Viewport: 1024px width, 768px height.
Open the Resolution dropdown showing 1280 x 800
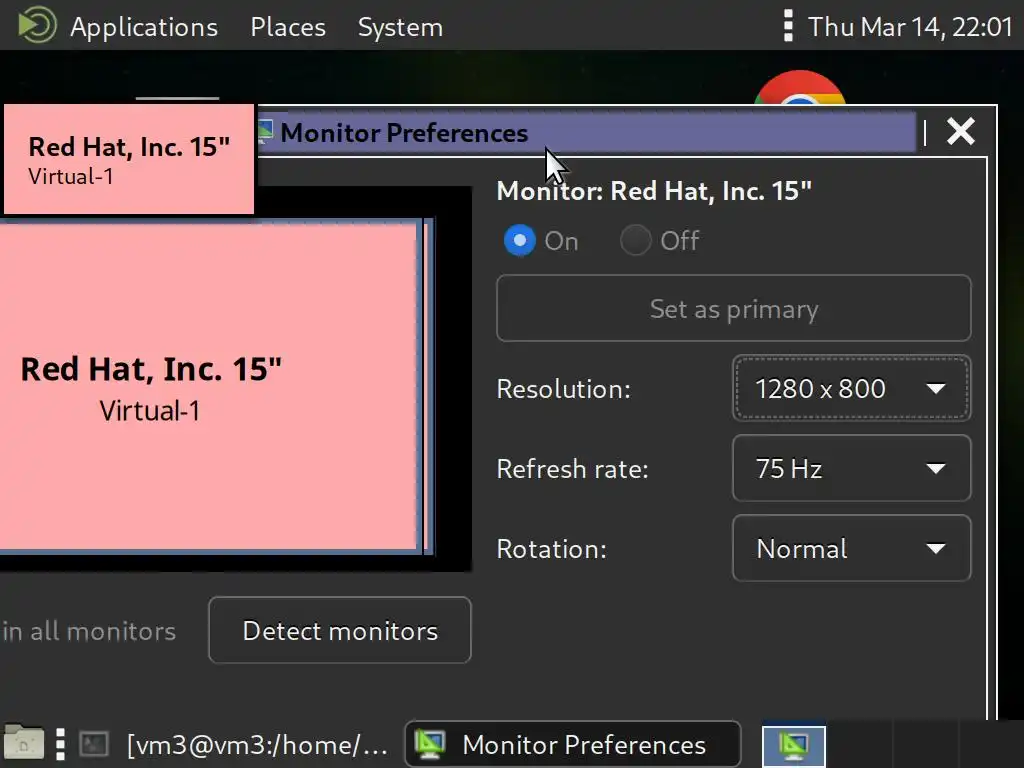click(852, 389)
